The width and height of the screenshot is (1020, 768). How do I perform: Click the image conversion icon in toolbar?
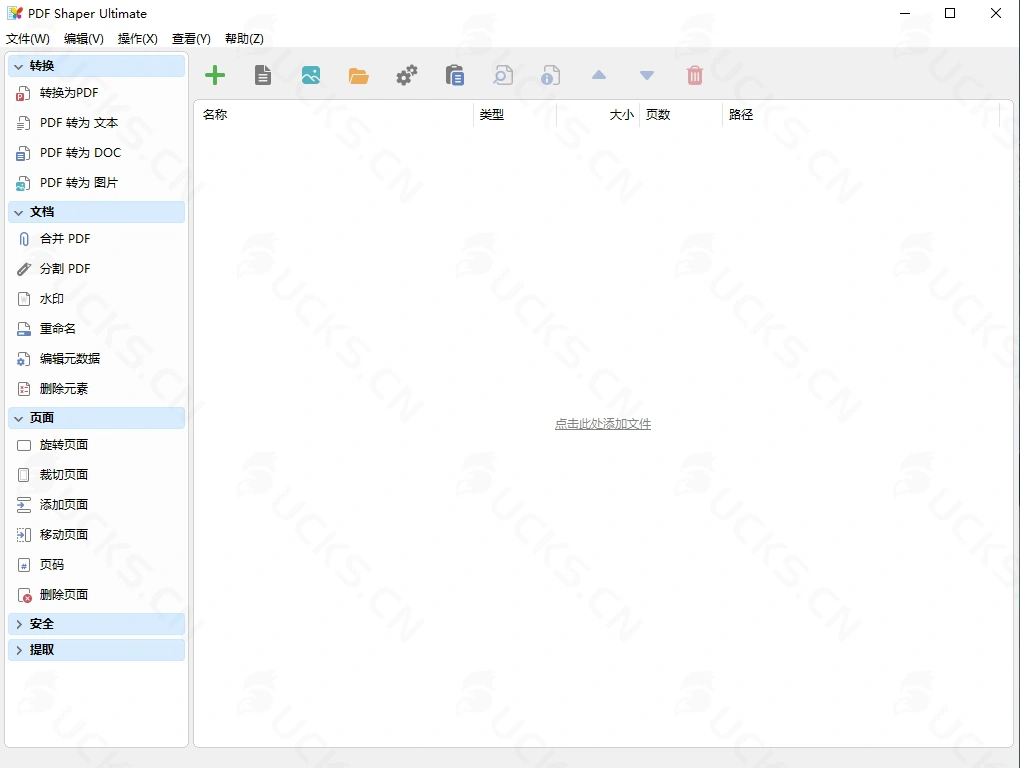[310, 74]
